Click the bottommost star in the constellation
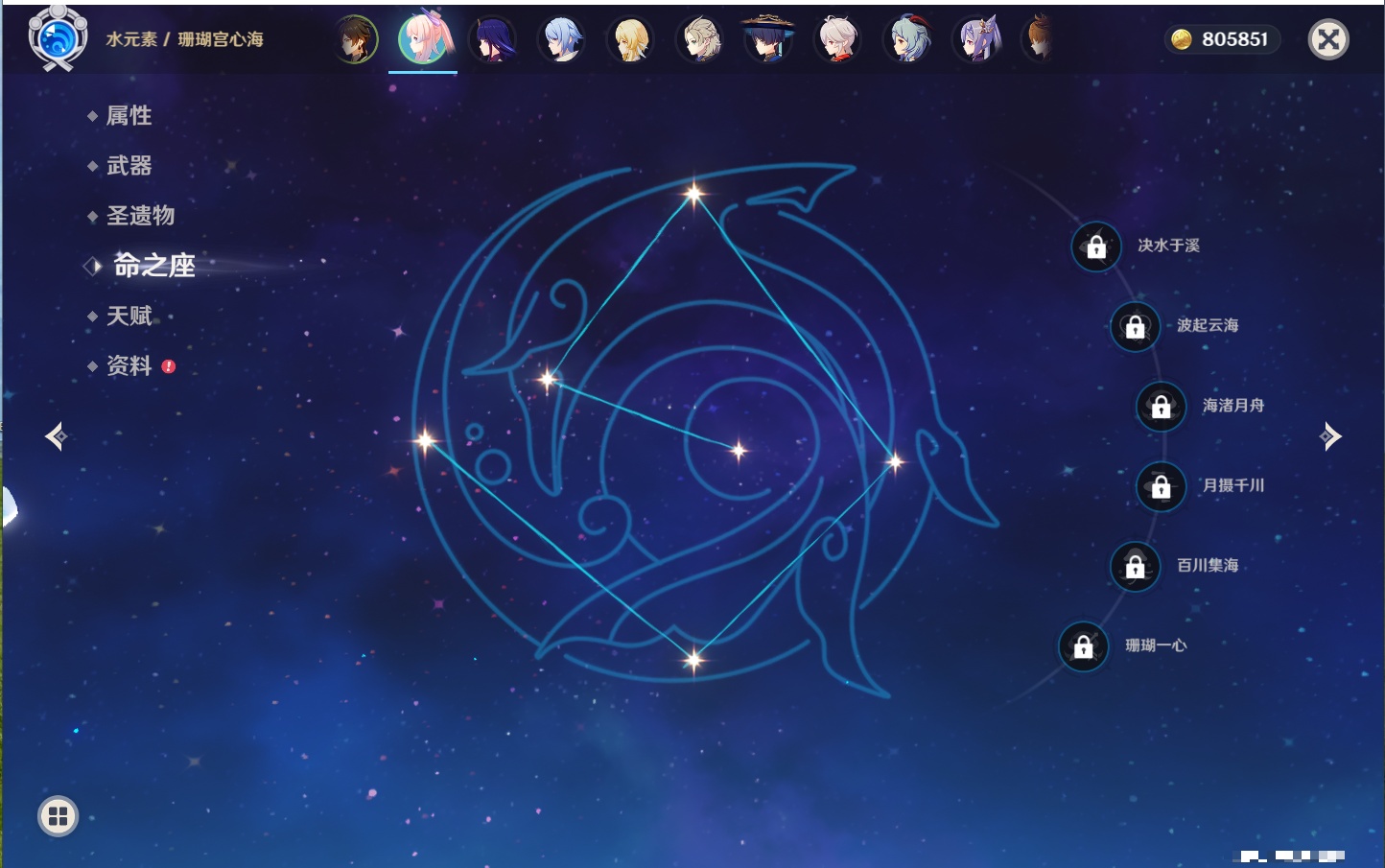This screenshot has width=1385, height=868. tap(693, 659)
